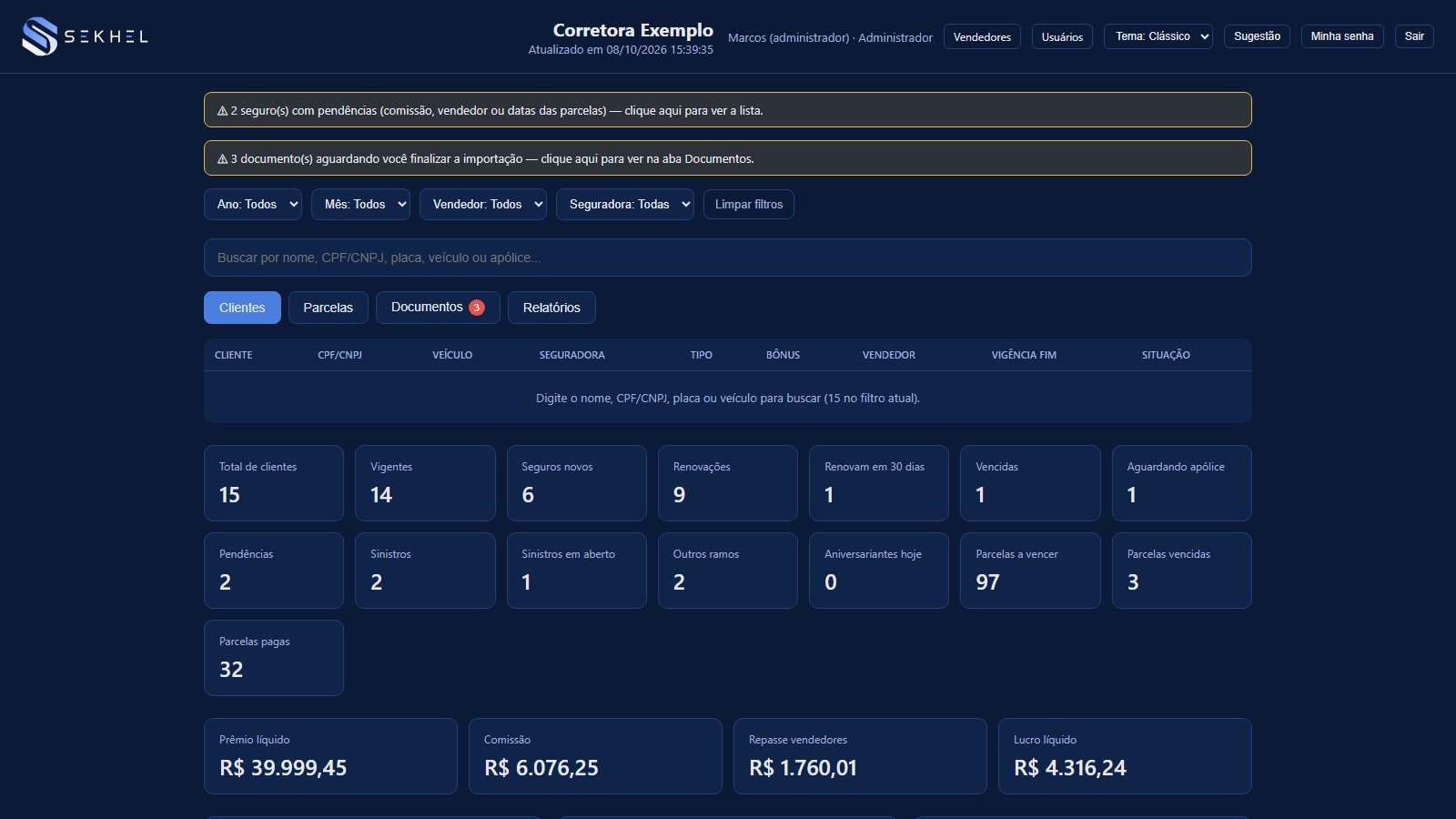The width and height of the screenshot is (1456, 819).
Task: Select the Vigentes stat card
Action: [425, 483]
